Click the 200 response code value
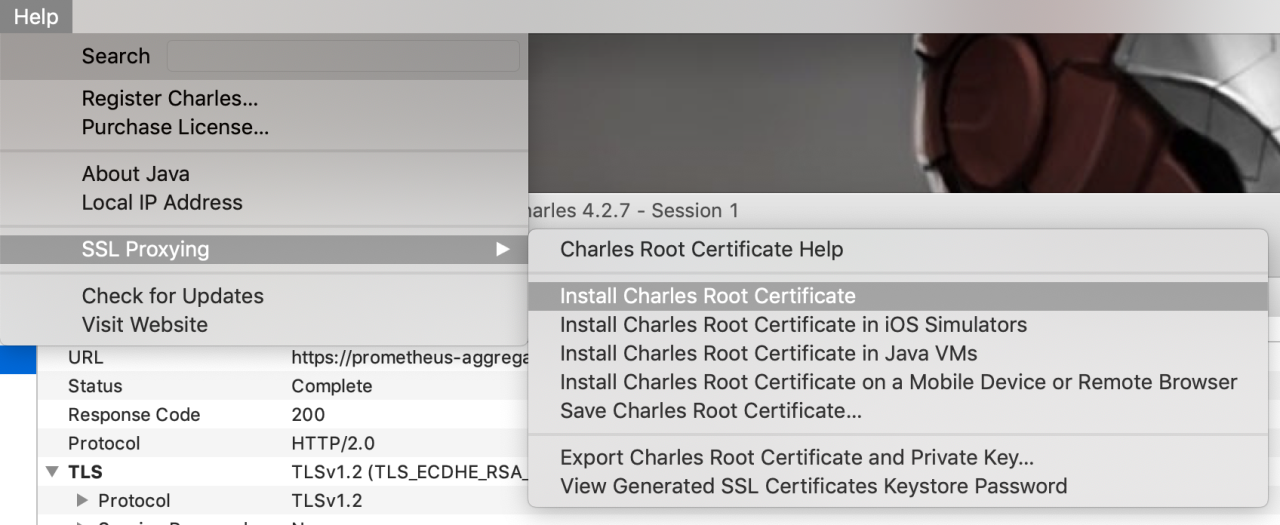 click(x=308, y=415)
